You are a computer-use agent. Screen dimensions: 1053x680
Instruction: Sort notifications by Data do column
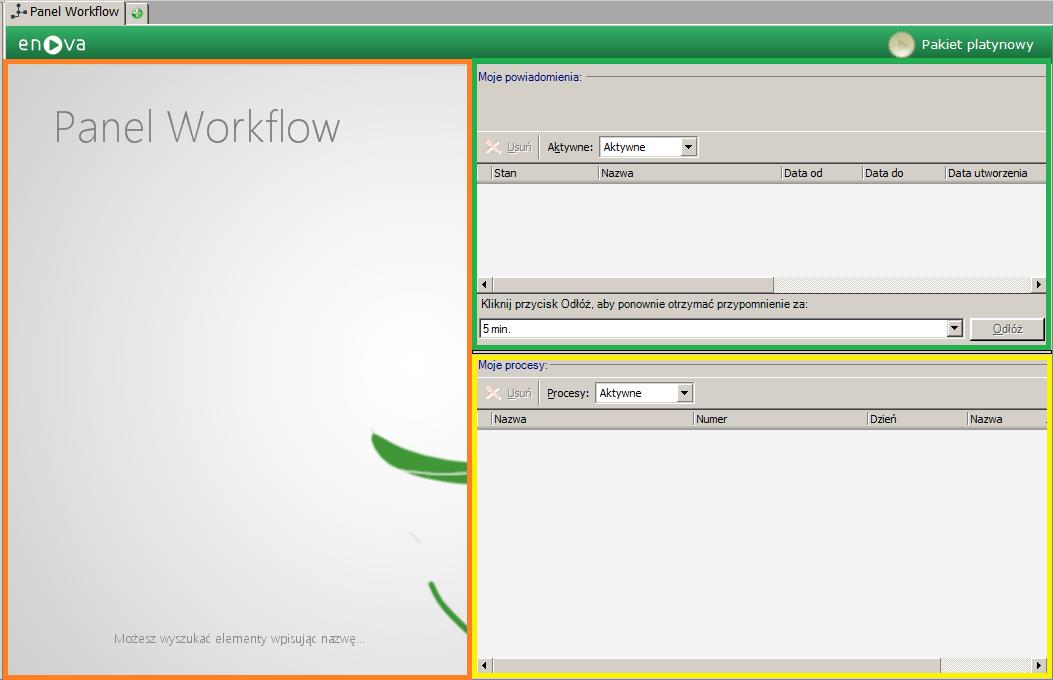coord(904,173)
